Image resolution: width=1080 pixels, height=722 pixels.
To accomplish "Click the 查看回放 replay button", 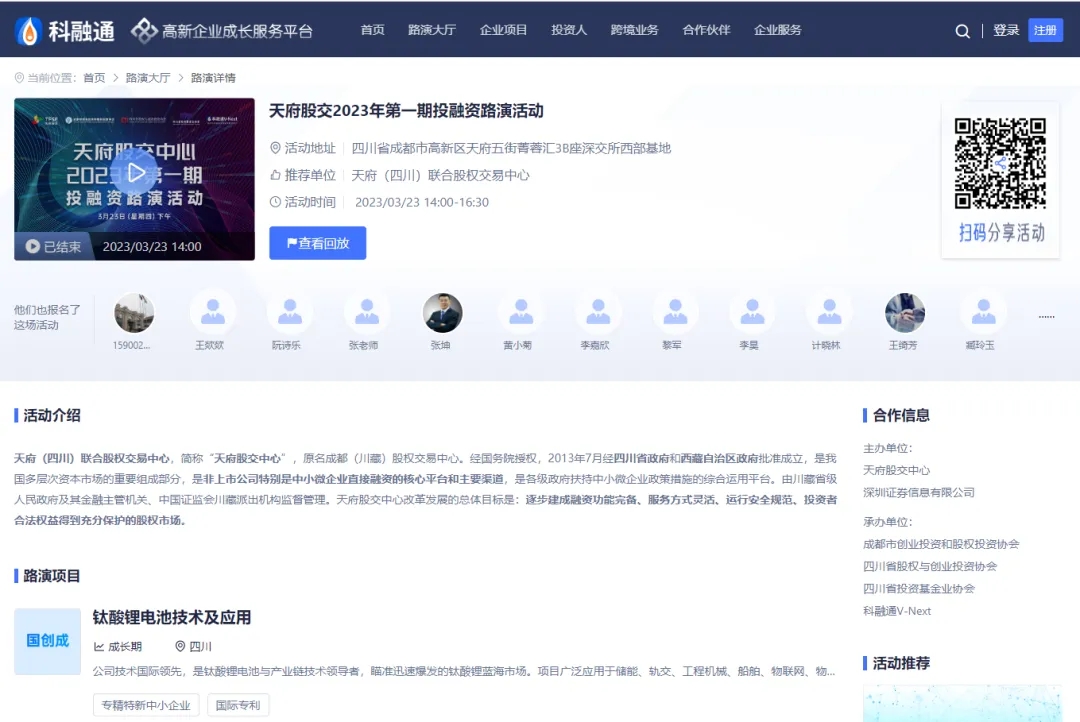I will coord(318,243).
